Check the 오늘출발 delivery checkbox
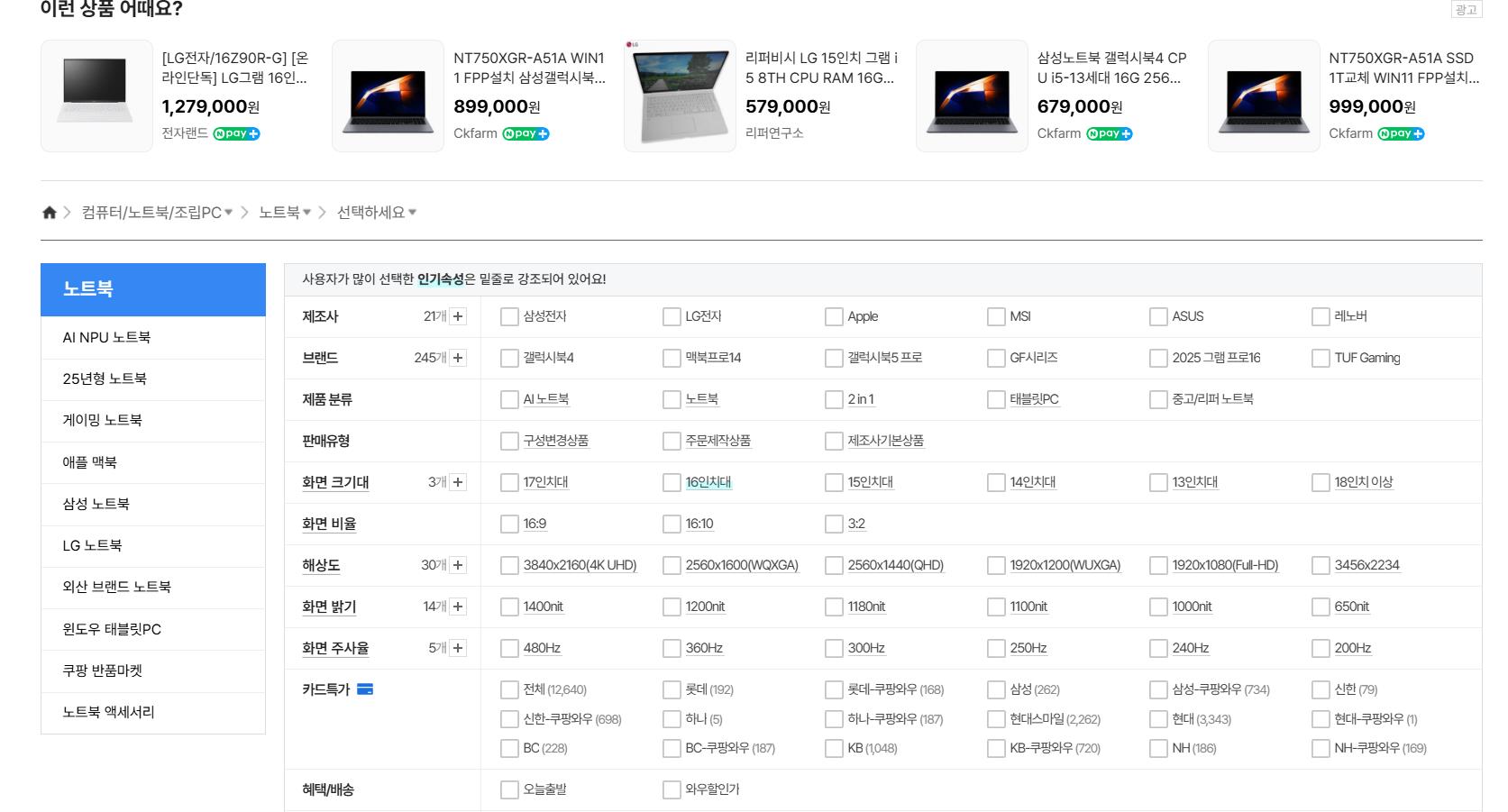The height and width of the screenshot is (812, 1508). [509, 789]
